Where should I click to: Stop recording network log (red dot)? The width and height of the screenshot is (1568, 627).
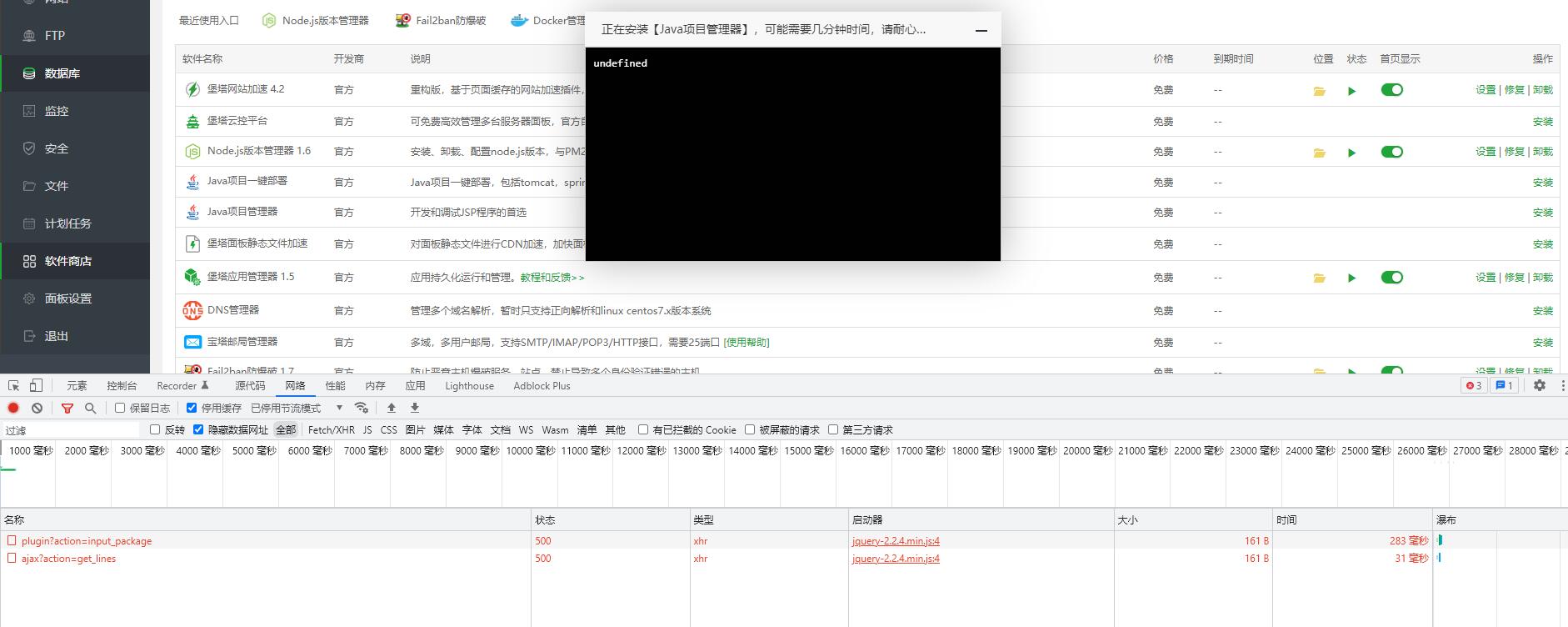[13, 408]
